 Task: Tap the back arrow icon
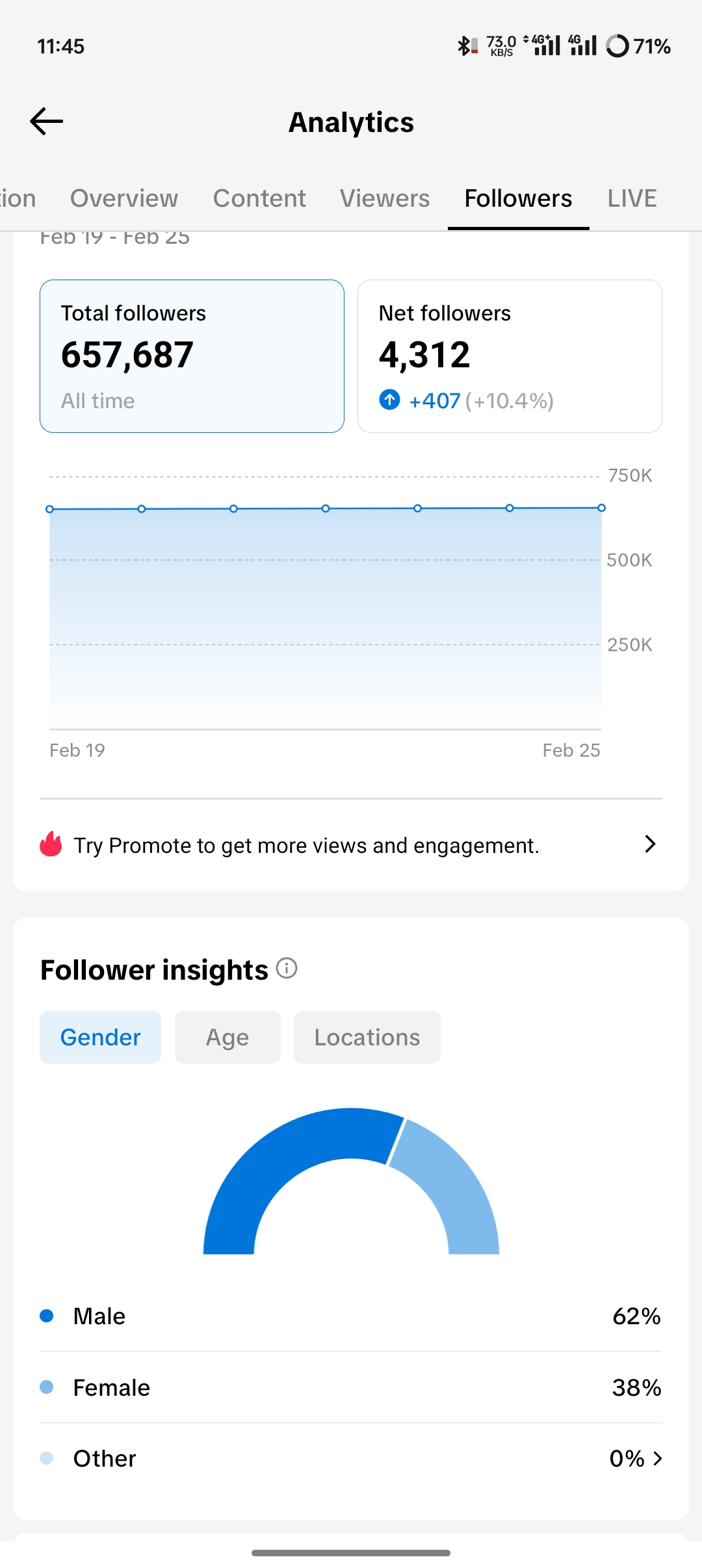coord(47,122)
